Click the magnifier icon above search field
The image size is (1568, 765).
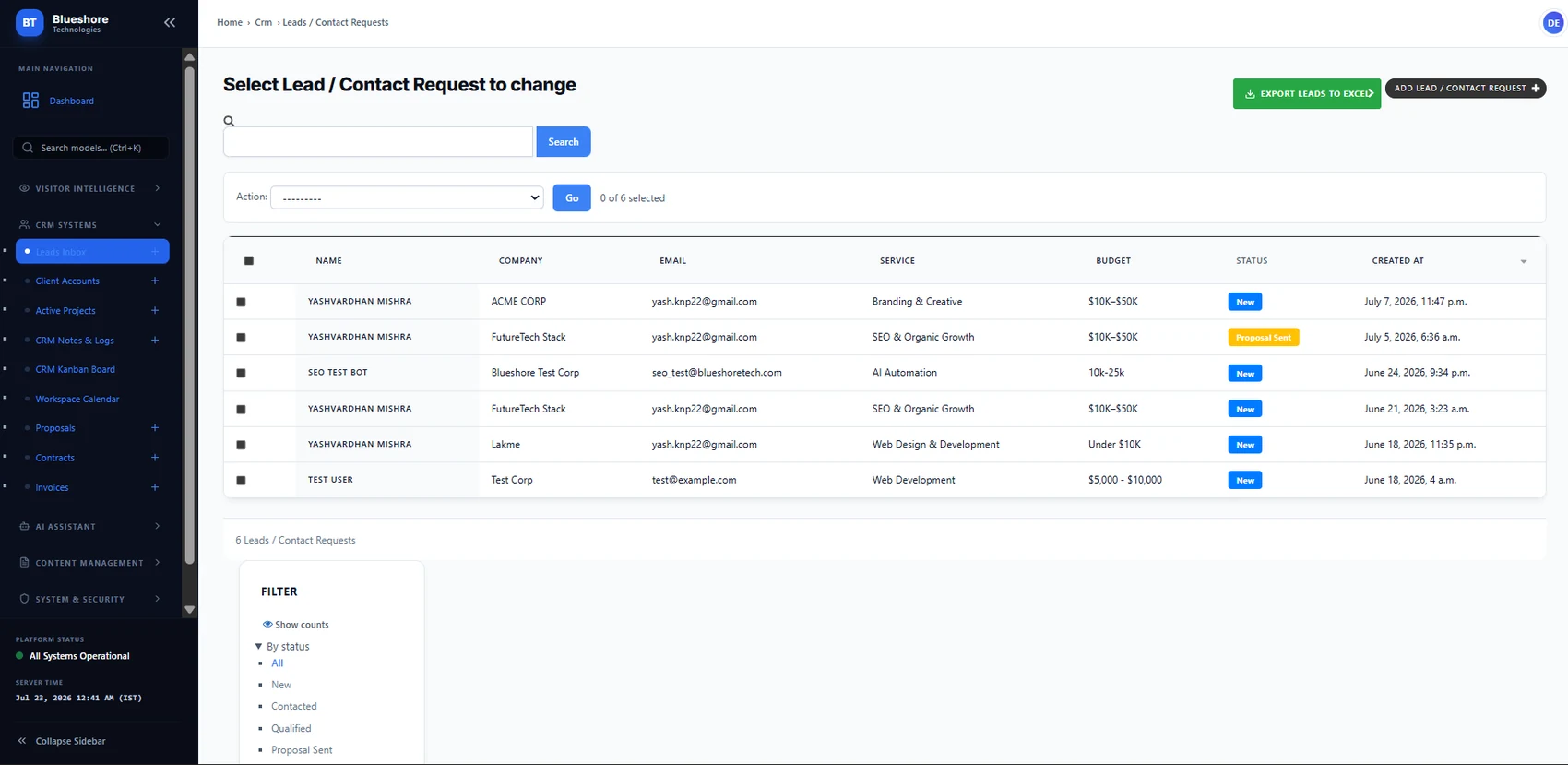tap(229, 121)
